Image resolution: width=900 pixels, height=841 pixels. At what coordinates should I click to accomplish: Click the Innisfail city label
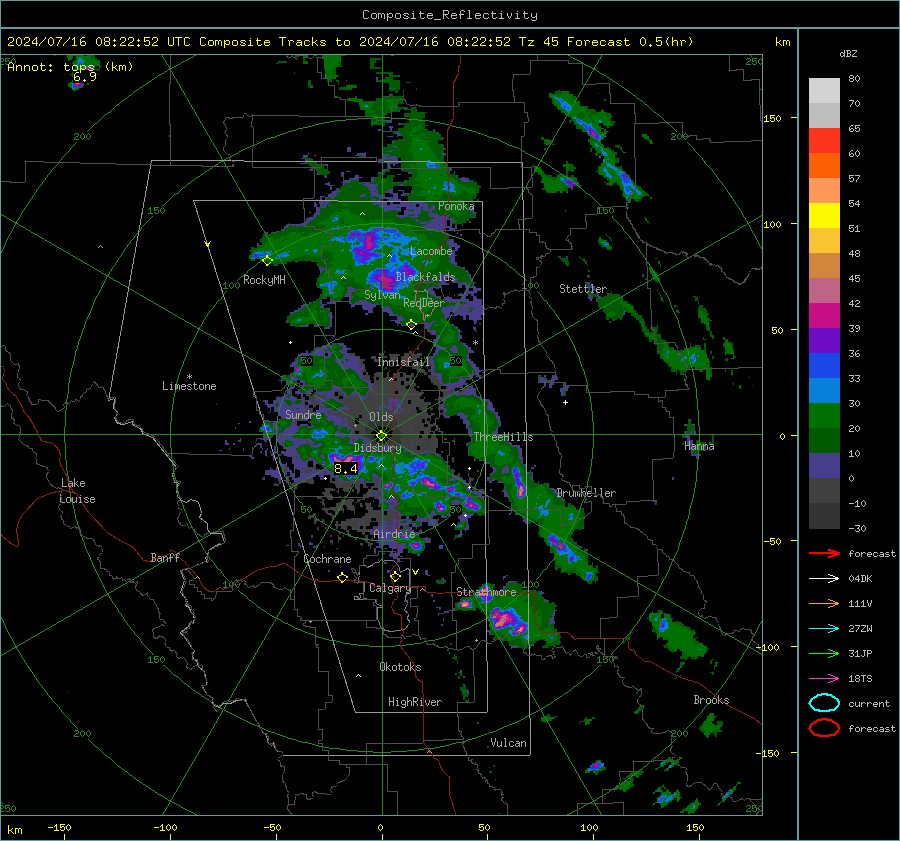403,362
